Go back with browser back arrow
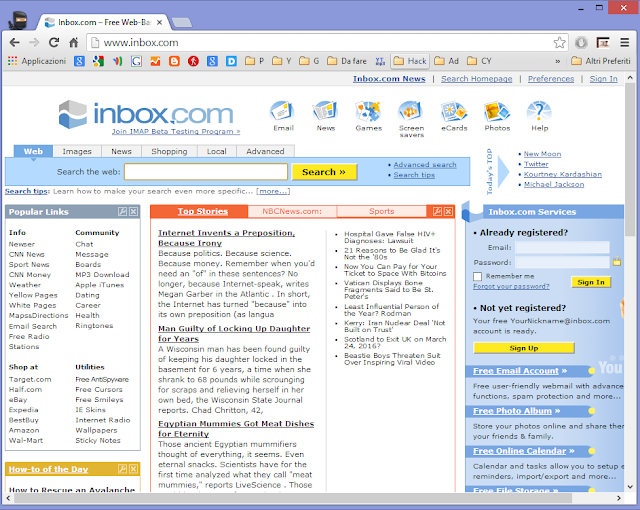 point(14,42)
